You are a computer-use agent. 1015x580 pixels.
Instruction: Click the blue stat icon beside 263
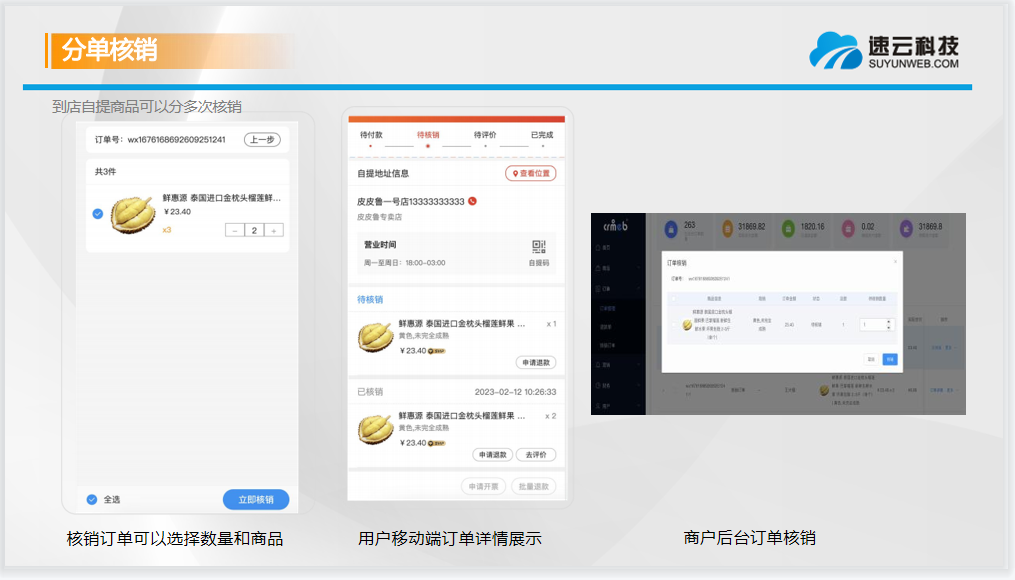coord(669,228)
